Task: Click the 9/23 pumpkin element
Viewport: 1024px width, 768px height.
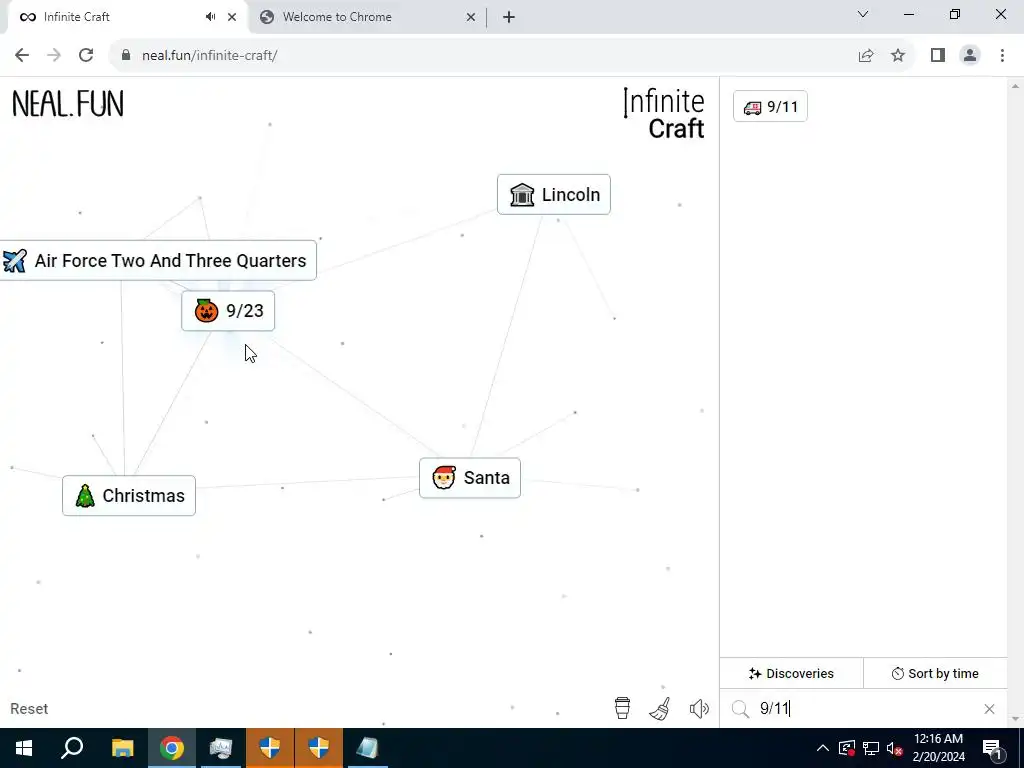Action: click(x=228, y=311)
